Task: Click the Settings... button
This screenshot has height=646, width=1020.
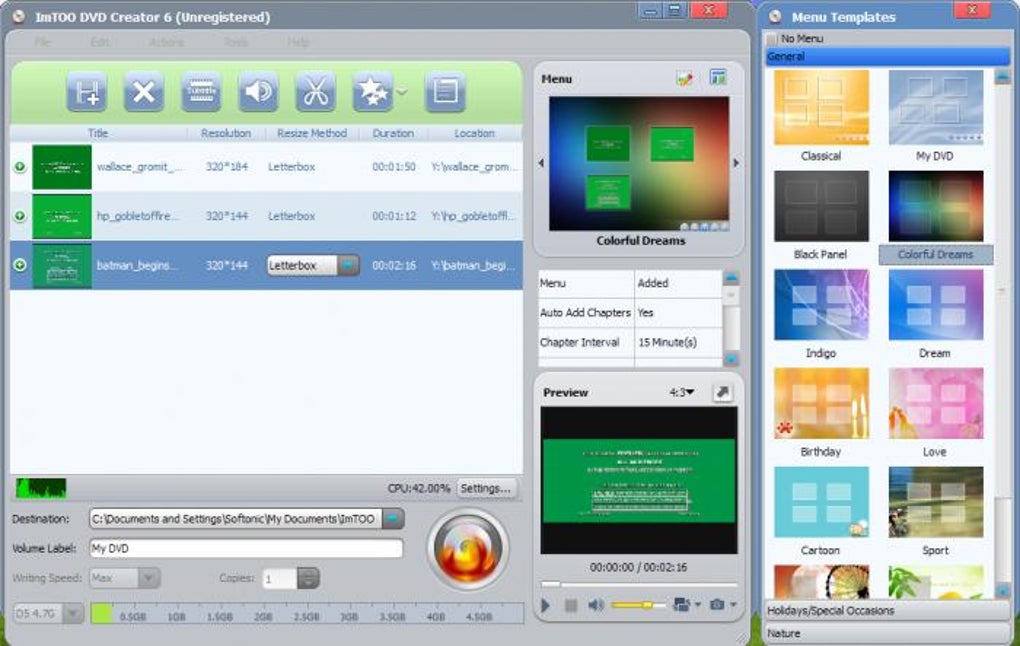Action: tap(486, 488)
